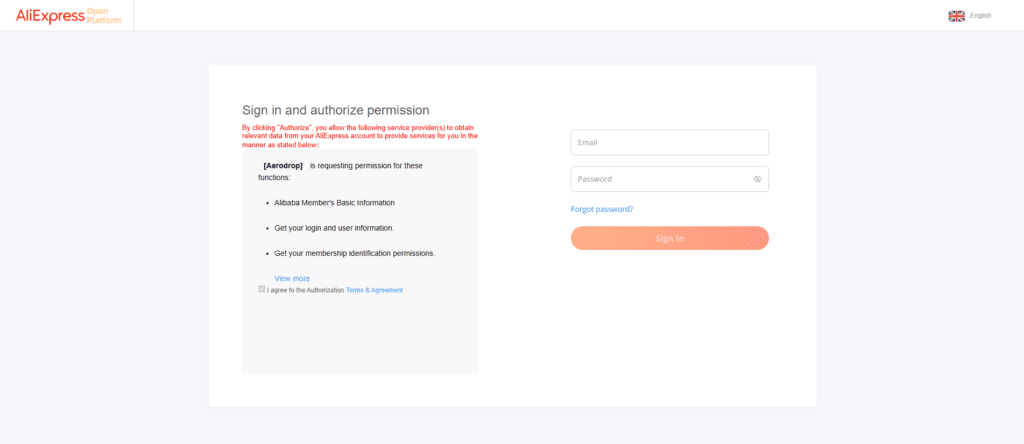Click the [Aerodrop] service provider name

283,165
